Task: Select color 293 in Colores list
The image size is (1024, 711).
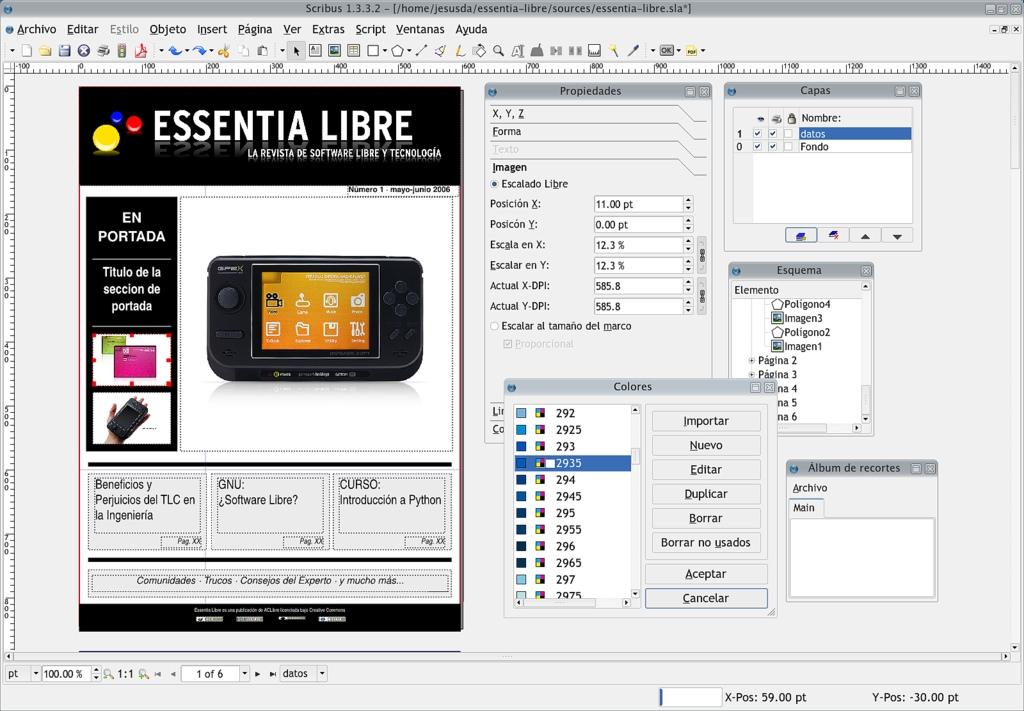Action: tap(573, 447)
